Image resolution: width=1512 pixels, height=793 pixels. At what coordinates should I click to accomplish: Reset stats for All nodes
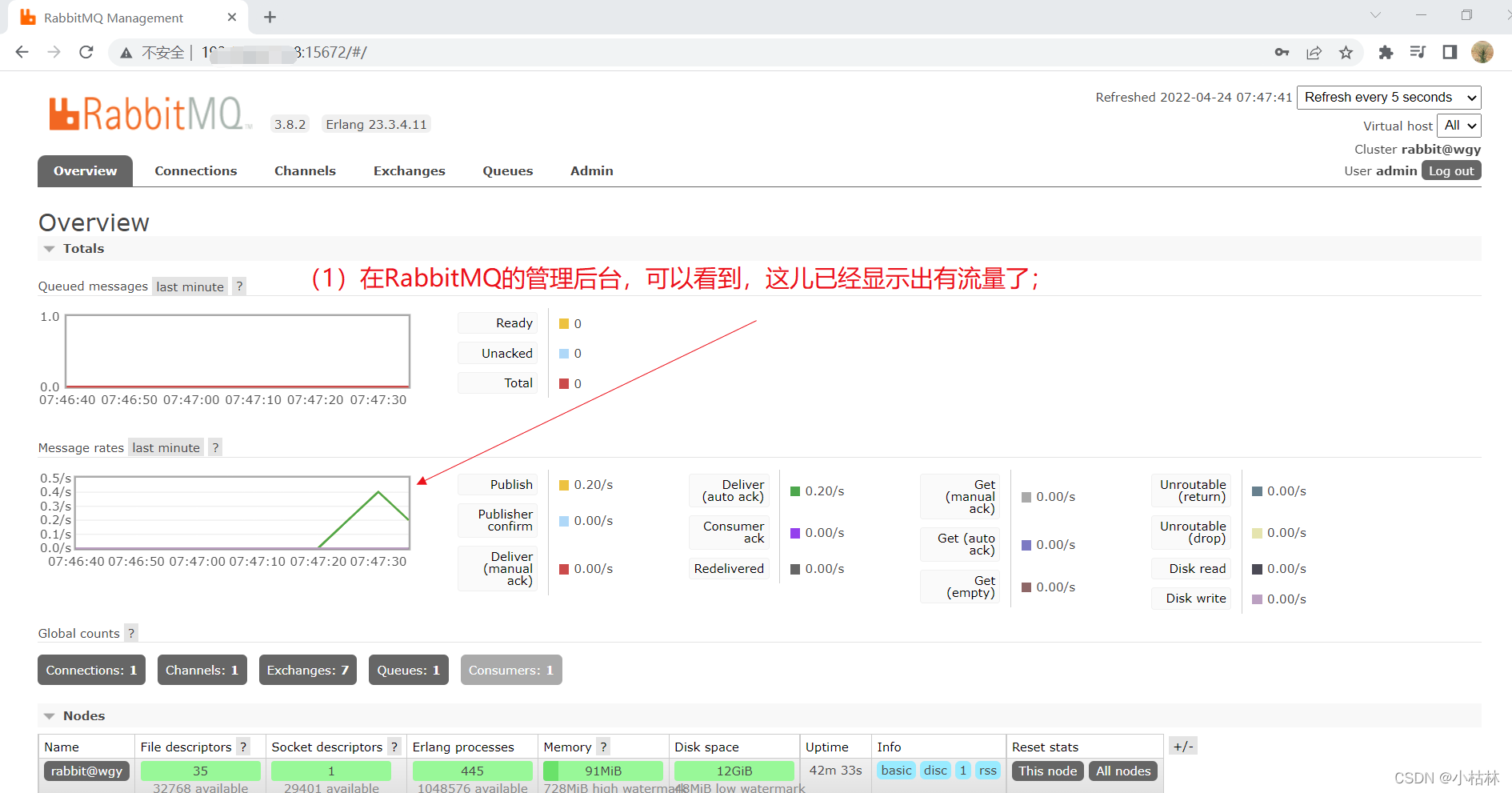pos(1123,771)
